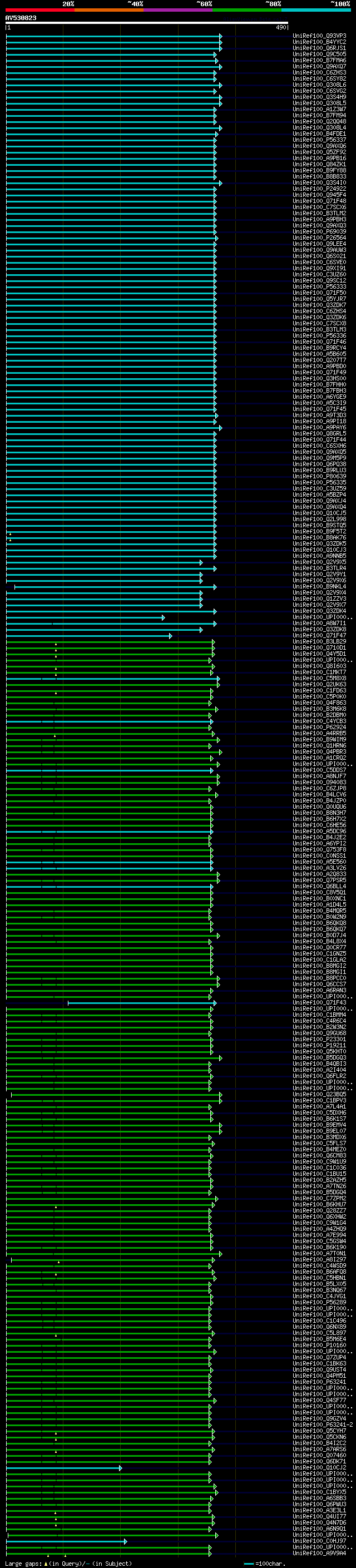The height and width of the screenshot is (1568, 356).
Task: Click the white query length bar
Action: tap(147, 22)
